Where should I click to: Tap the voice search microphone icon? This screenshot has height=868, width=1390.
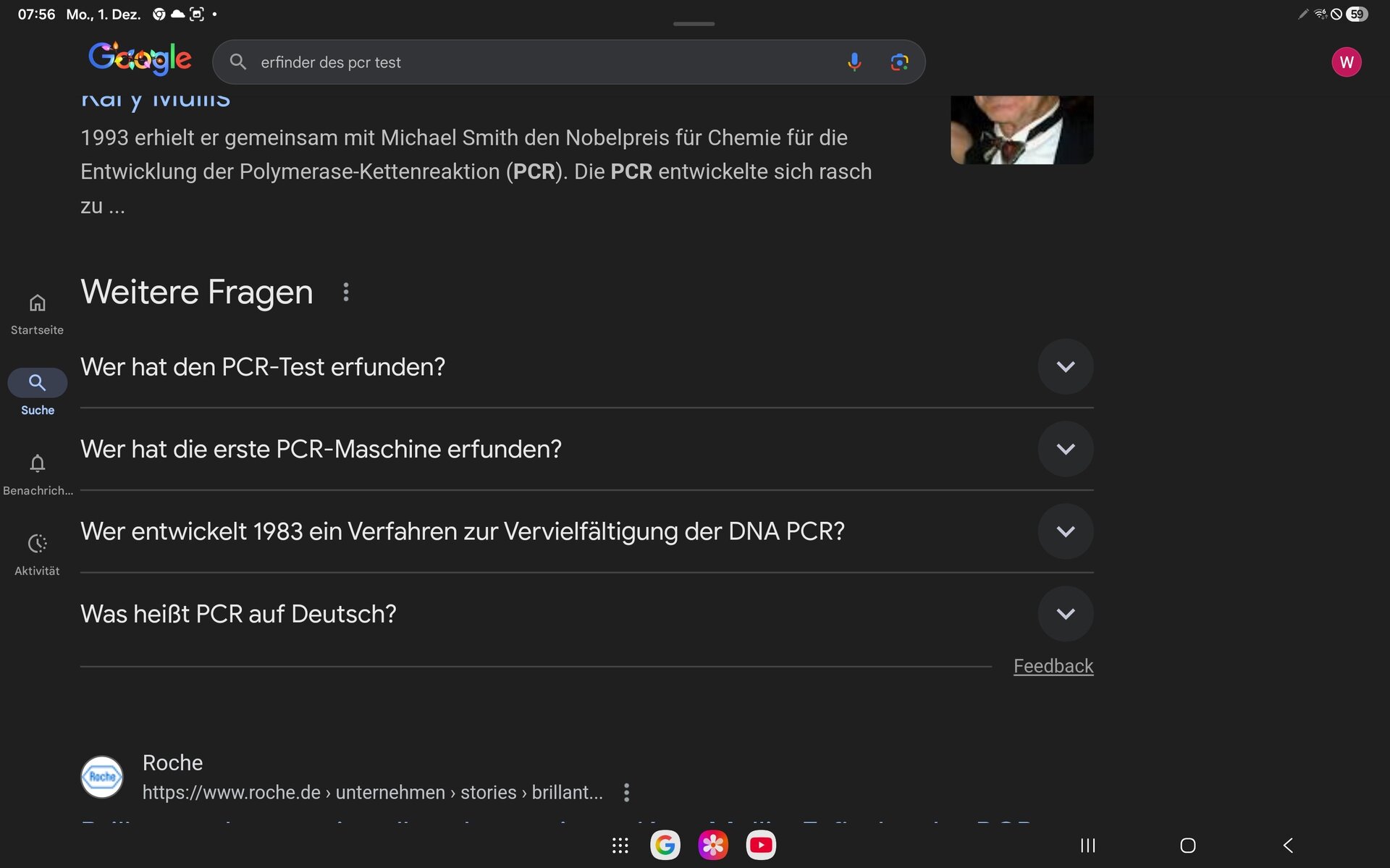click(854, 62)
